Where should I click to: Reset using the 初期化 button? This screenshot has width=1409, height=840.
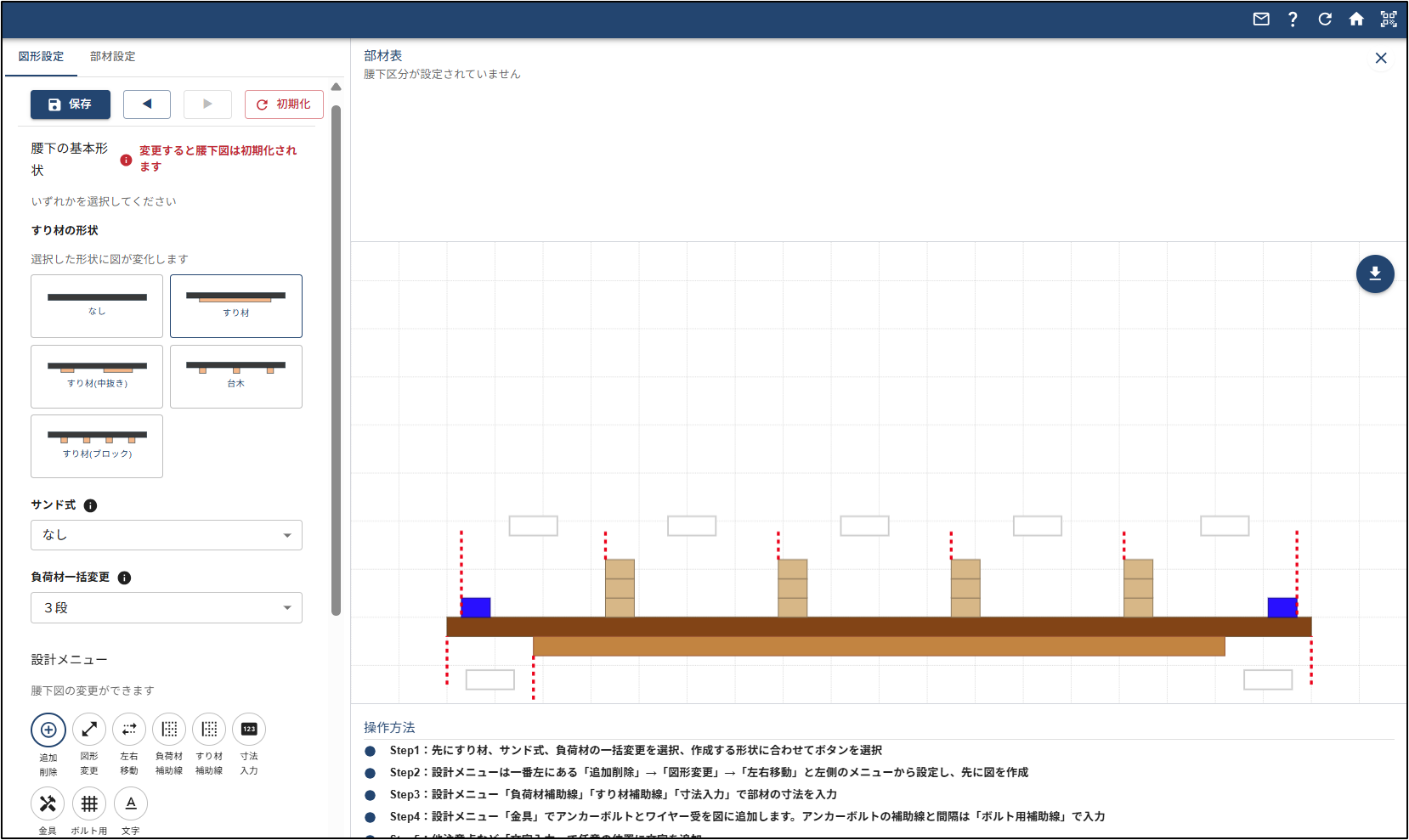coord(284,104)
